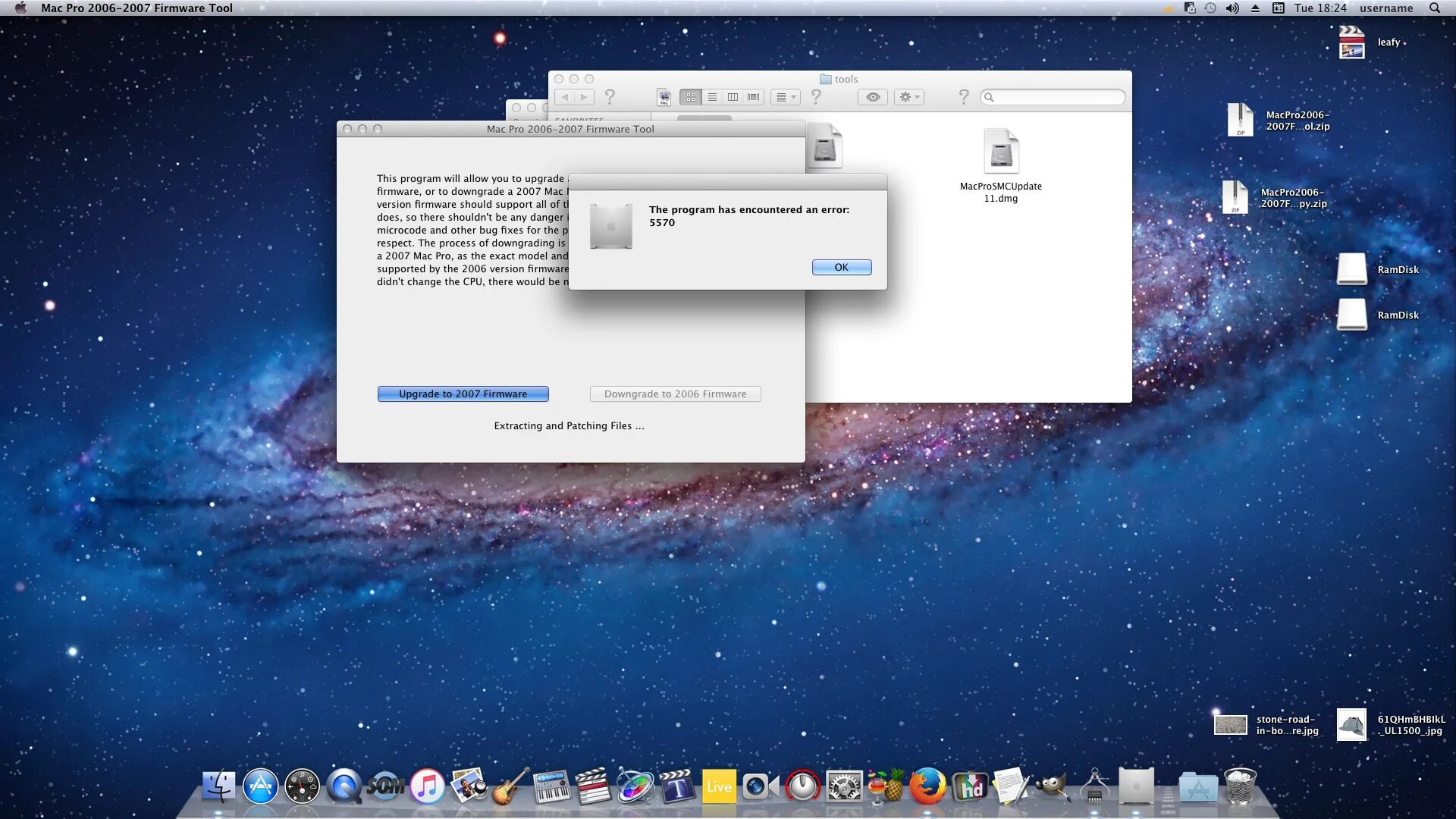Switch Finder to column view
This screenshot has width=1456, height=819.
733,97
